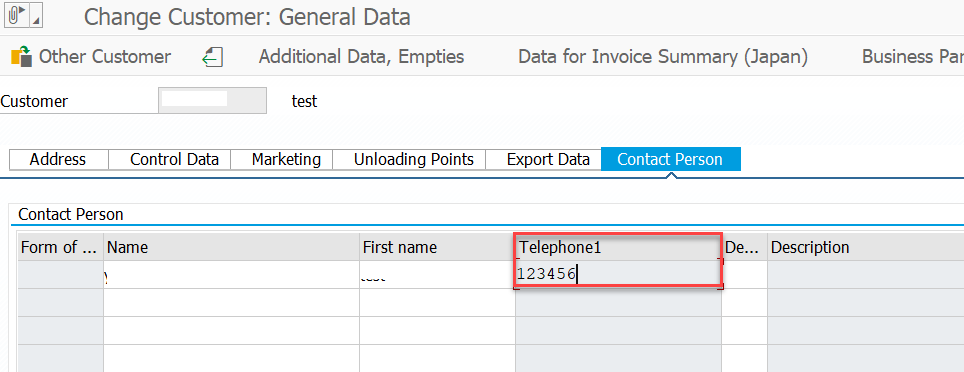Viewport: 964px width, 372px height.
Task: Click the green arrow document icon
Action: pyautogui.click(x=213, y=57)
